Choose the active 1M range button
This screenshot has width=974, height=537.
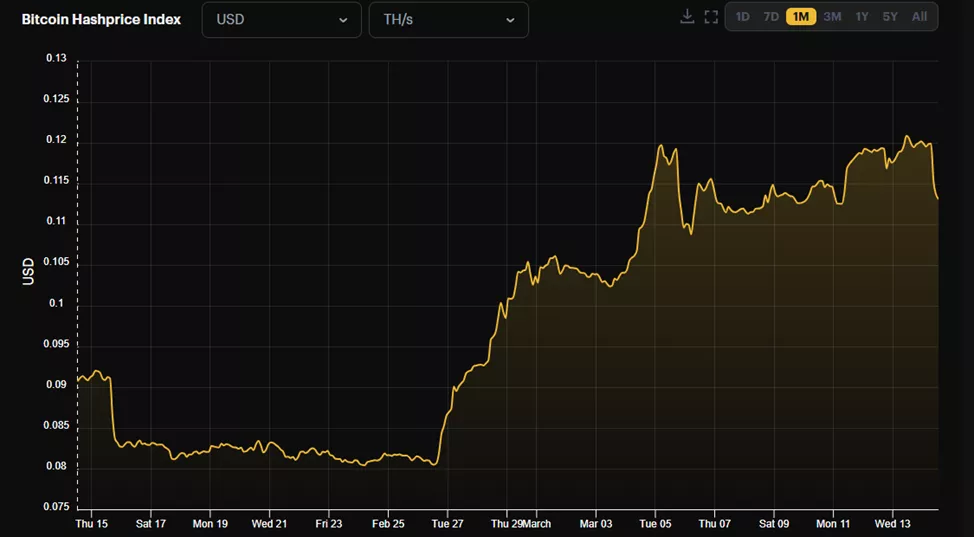point(801,17)
